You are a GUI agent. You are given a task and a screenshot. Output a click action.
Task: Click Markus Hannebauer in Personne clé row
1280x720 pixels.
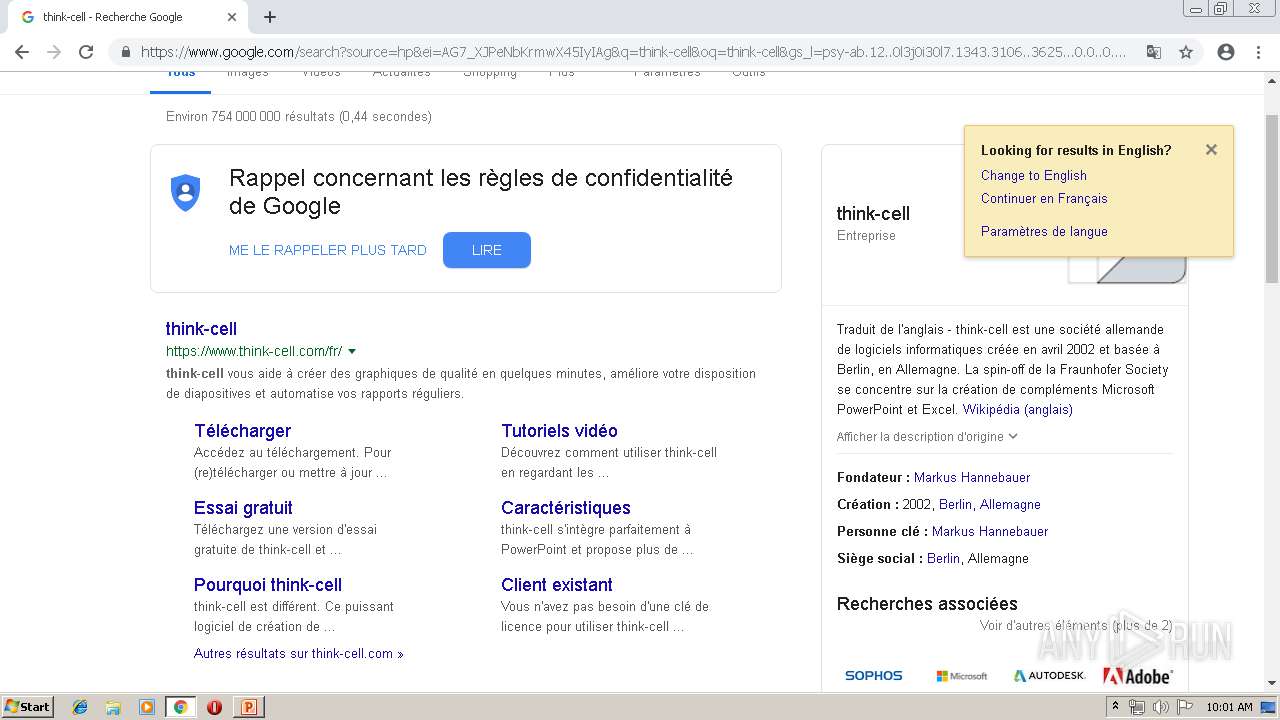tap(990, 532)
